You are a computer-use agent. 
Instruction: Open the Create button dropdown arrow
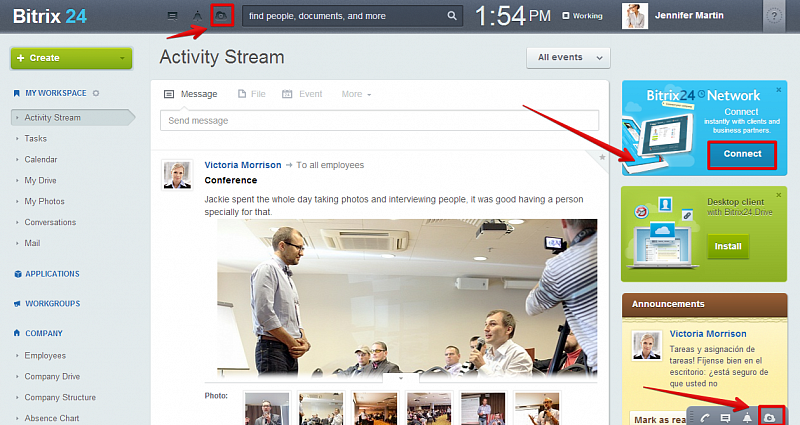(122, 58)
